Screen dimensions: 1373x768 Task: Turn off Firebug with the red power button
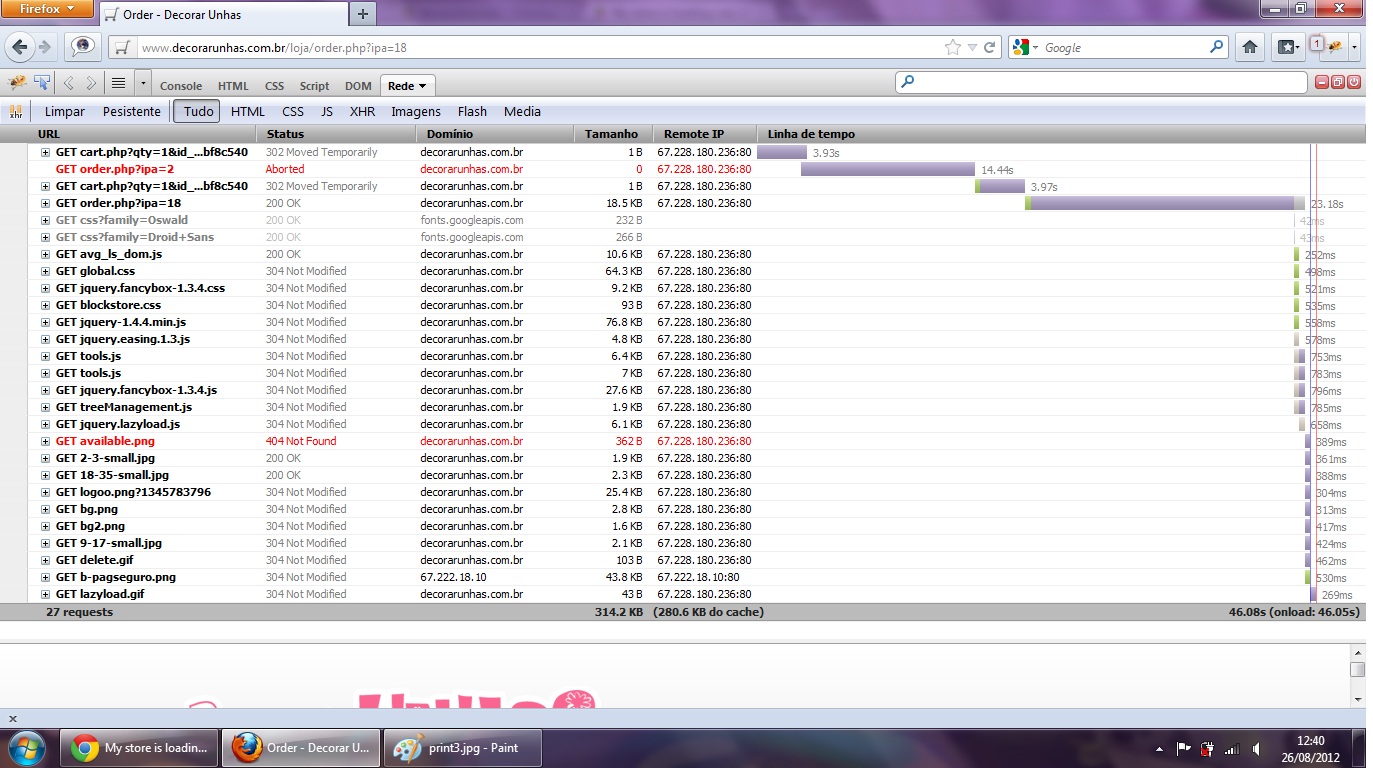coord(1354,83)
